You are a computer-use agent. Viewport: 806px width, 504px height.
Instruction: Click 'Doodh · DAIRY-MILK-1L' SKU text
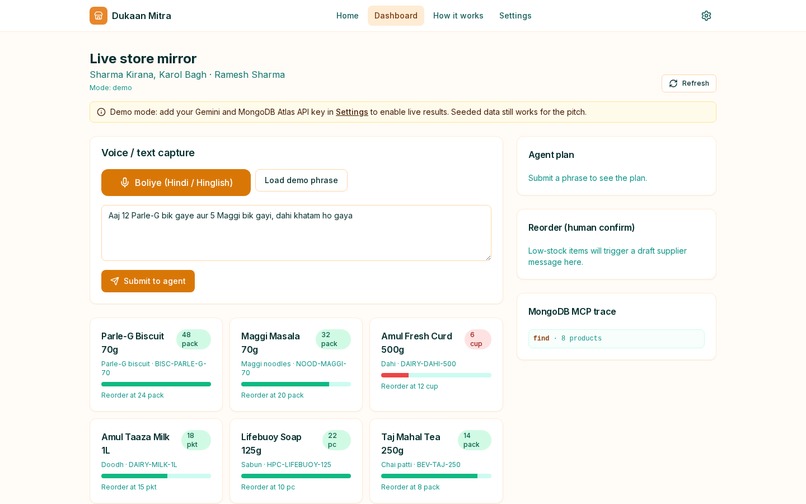[x=139, y=465]
